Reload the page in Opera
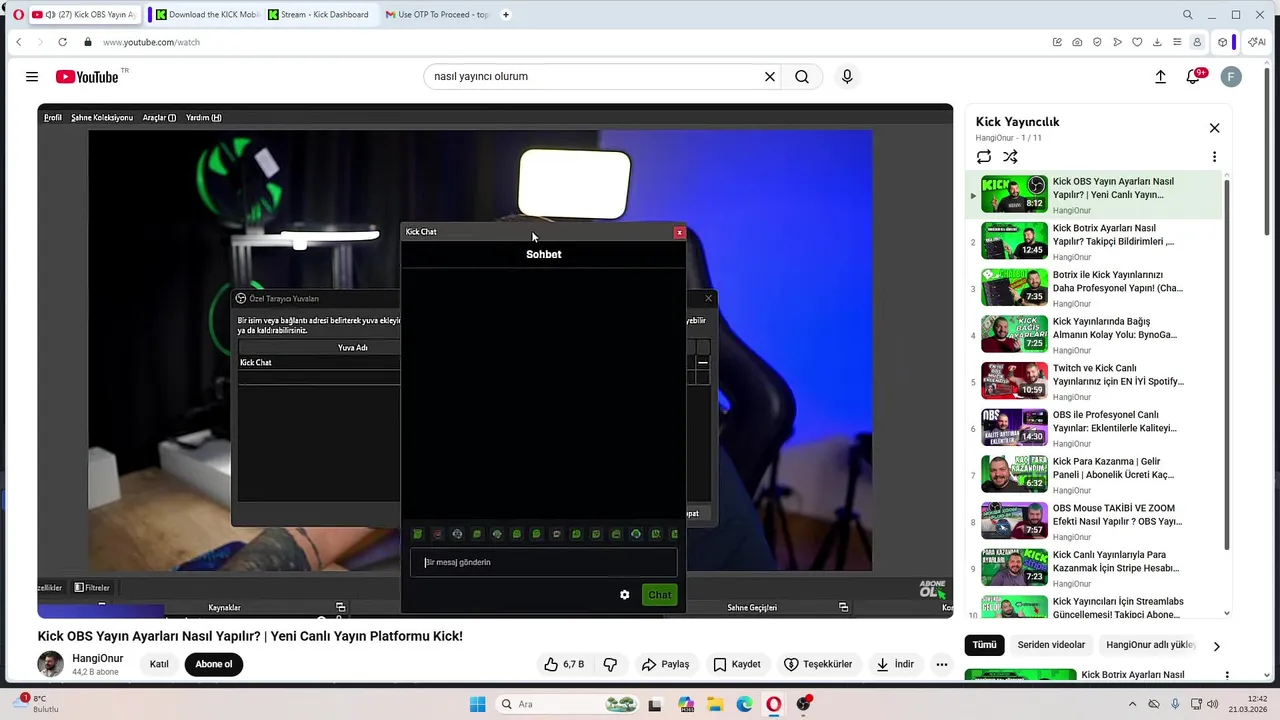The width and height of the screenshot is (1280, 720). 62,42
